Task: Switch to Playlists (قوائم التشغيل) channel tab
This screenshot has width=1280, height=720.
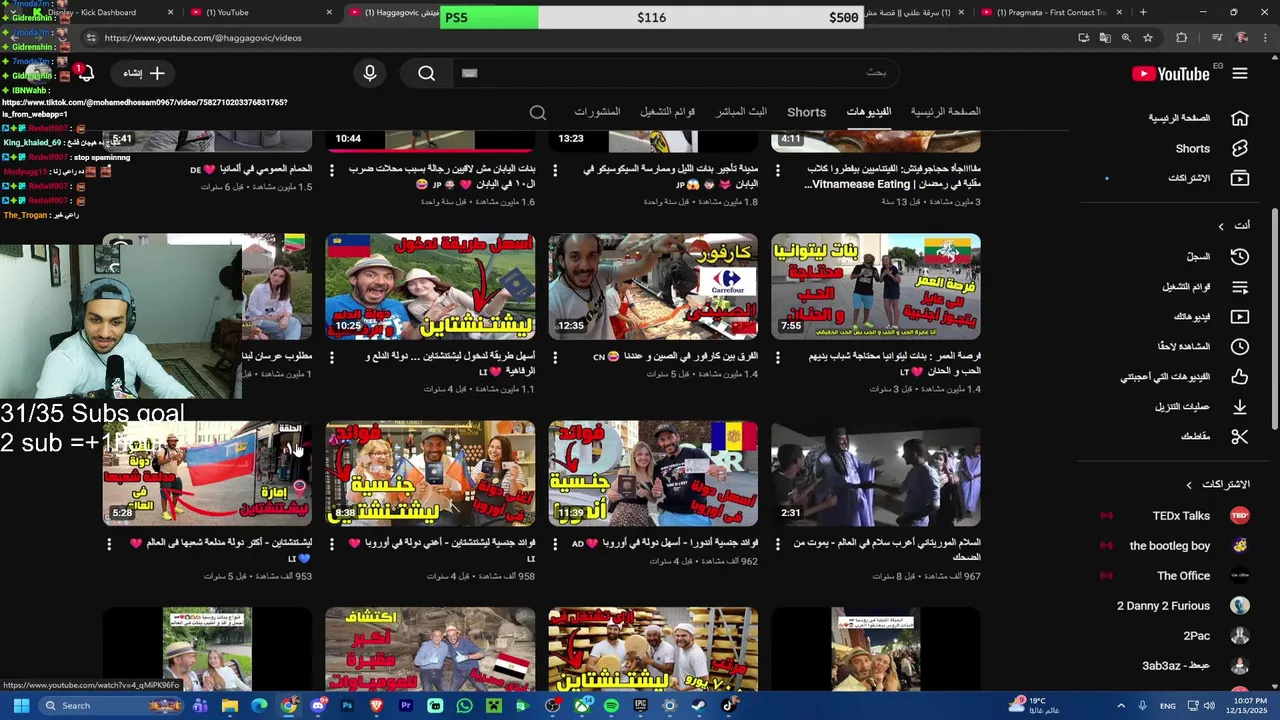Action: (x=667, y=112)
